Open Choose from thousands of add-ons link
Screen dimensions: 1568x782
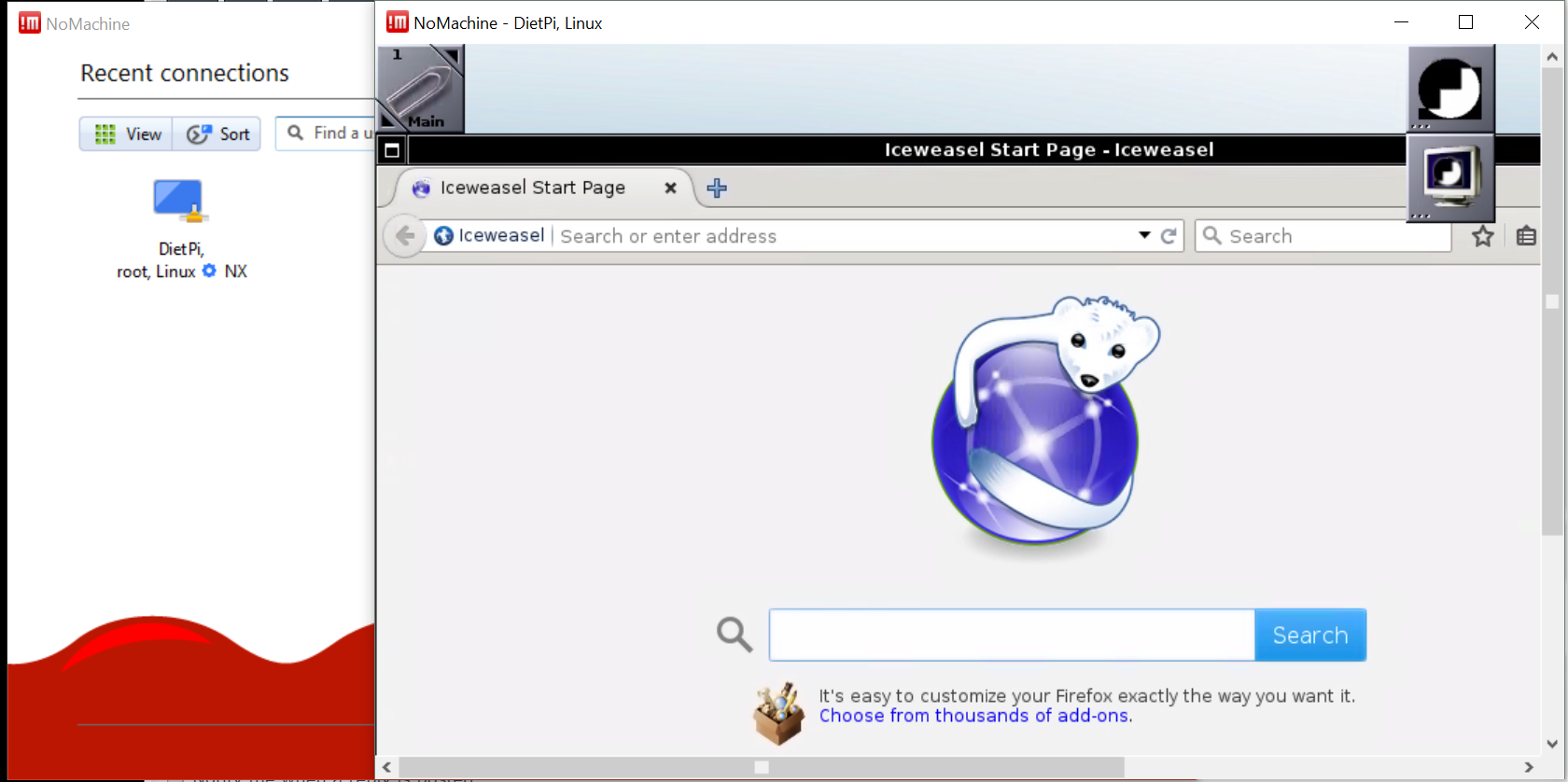pos(974,716)
